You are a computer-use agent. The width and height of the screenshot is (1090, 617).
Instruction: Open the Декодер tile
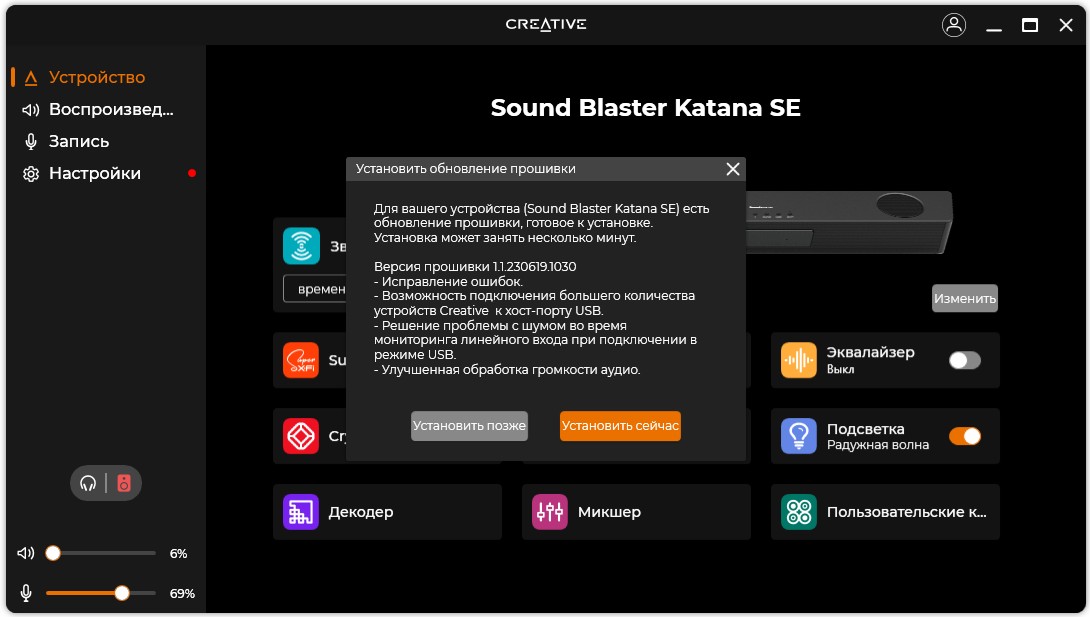(387, 512)
